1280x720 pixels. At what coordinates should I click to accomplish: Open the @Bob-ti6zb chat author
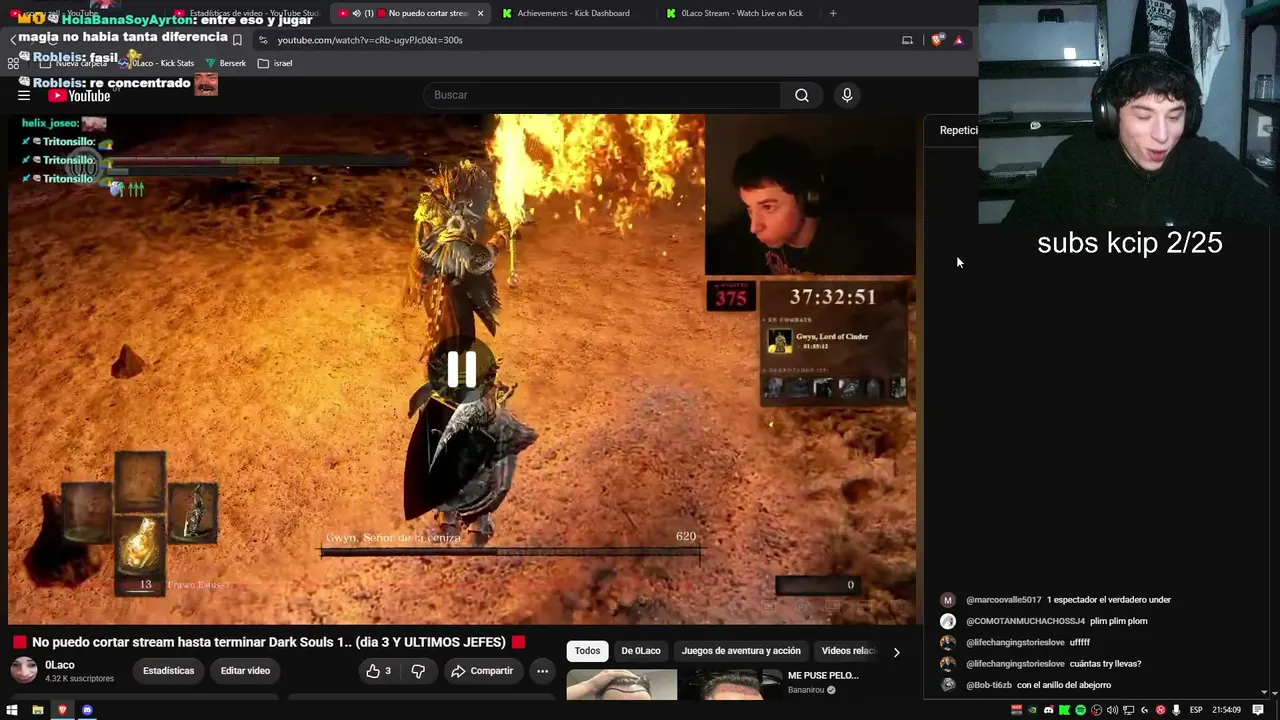989,685
